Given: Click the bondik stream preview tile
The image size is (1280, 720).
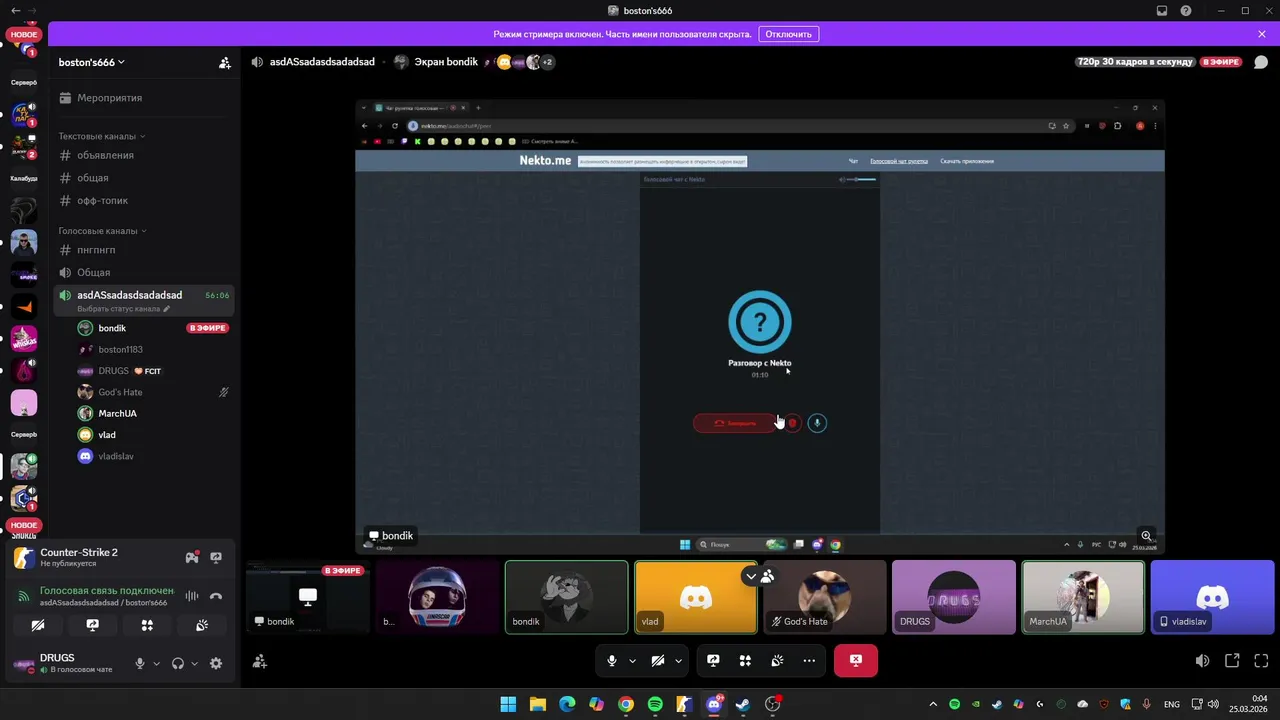Looking at the screenshot, I should click(x=308, y=597).
